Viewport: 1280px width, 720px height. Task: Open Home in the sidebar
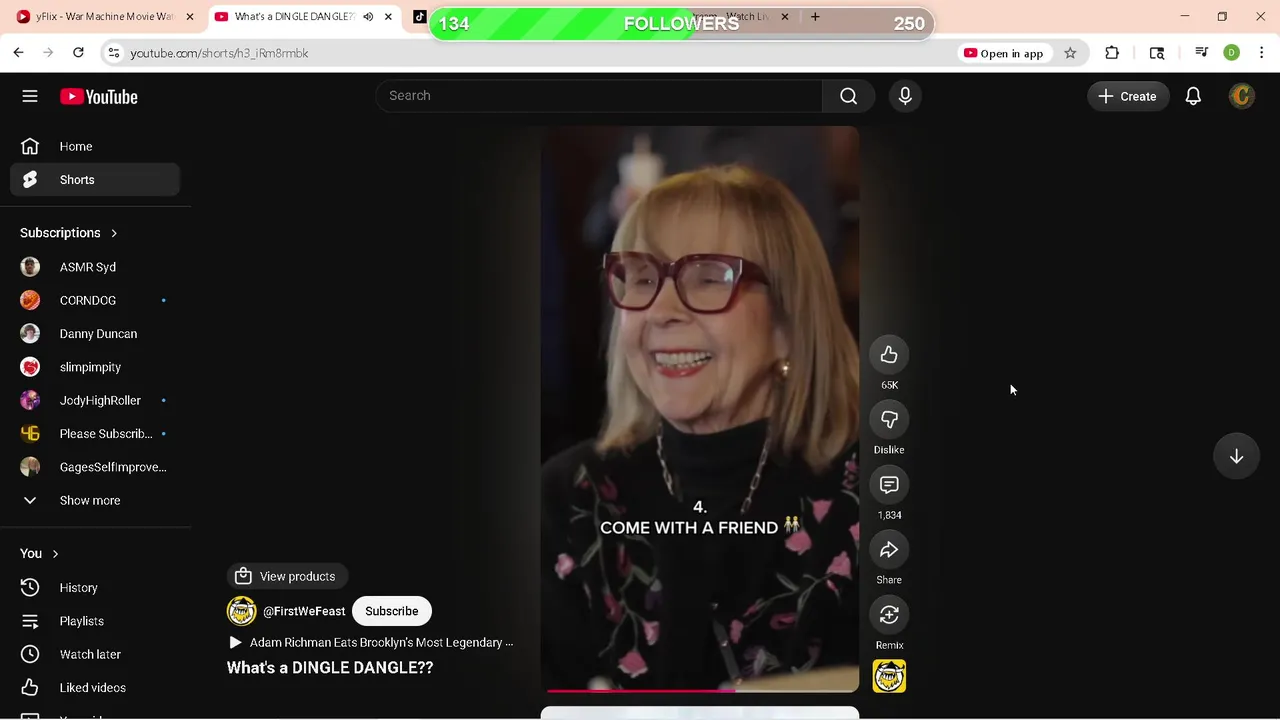[95, 146]
